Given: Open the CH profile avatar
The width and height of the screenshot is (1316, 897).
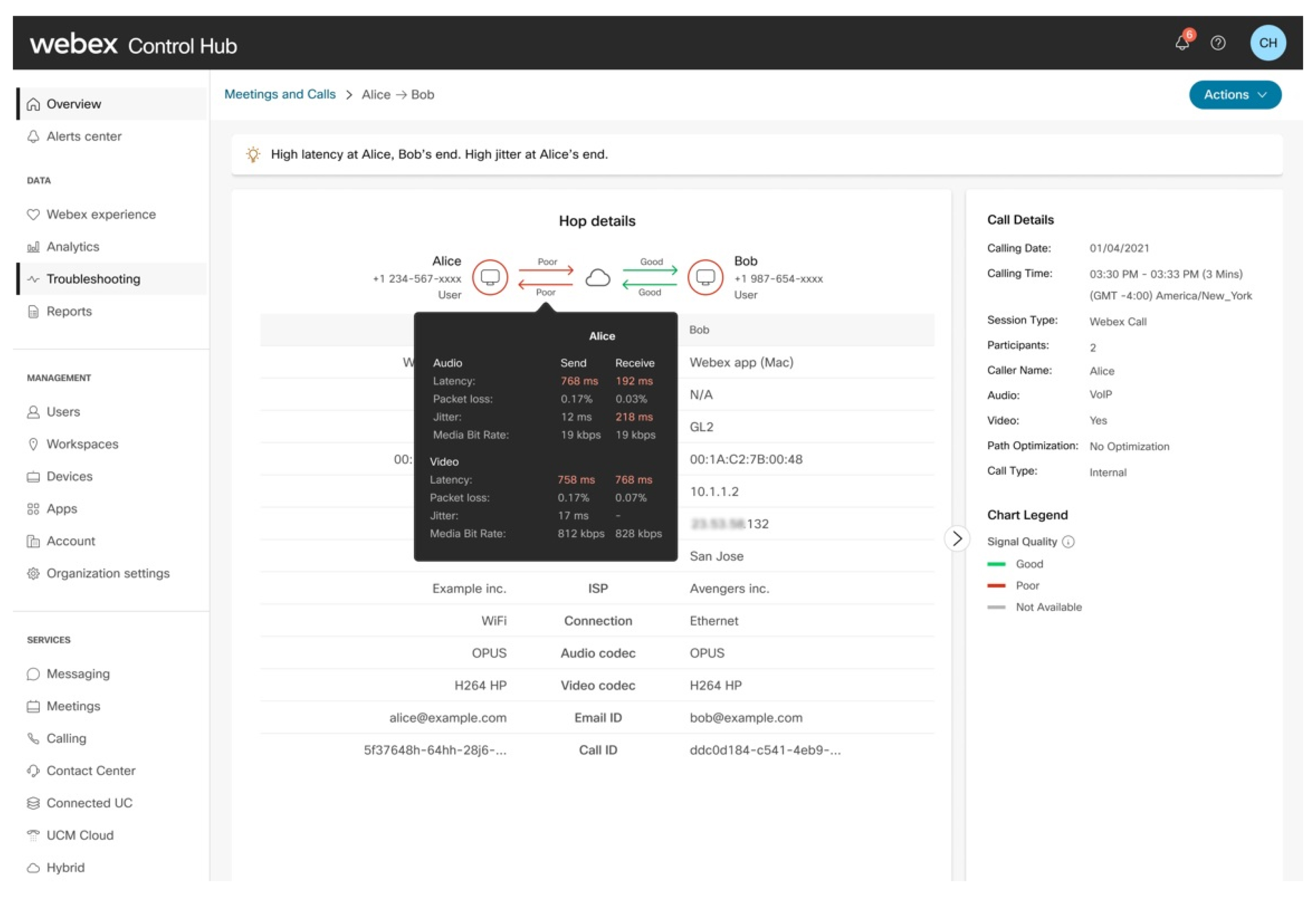Looking at the screenshot, I should [x=1267, y=43].
